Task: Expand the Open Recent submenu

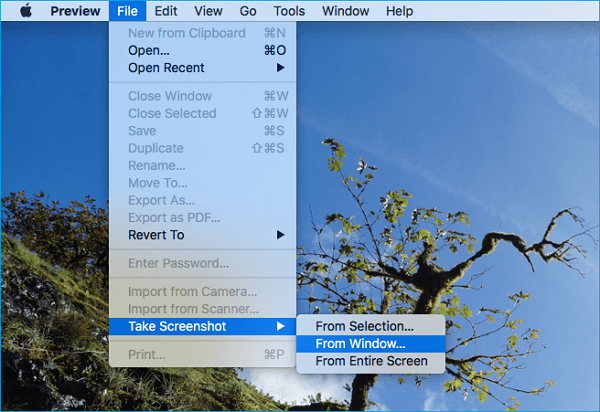Action: click(x=202, y=68)
